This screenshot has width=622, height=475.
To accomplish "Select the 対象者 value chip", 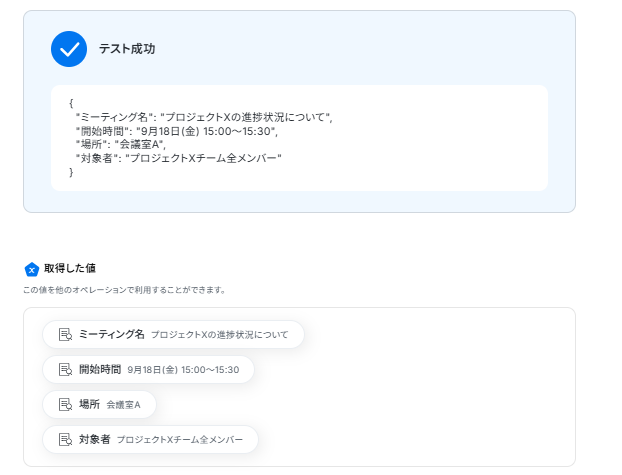I will point(150,439).
